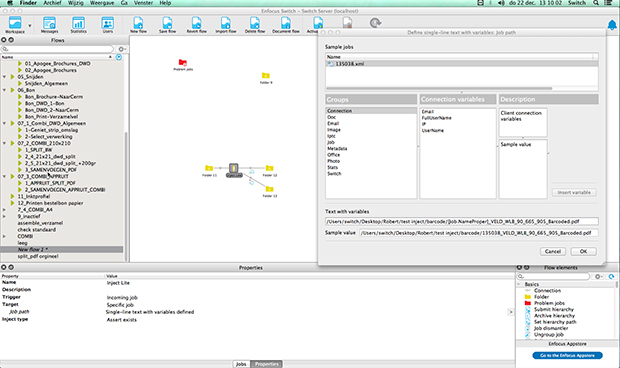Click the Flow elements search field
620x368 pixels.
click(x=554, y=277)
